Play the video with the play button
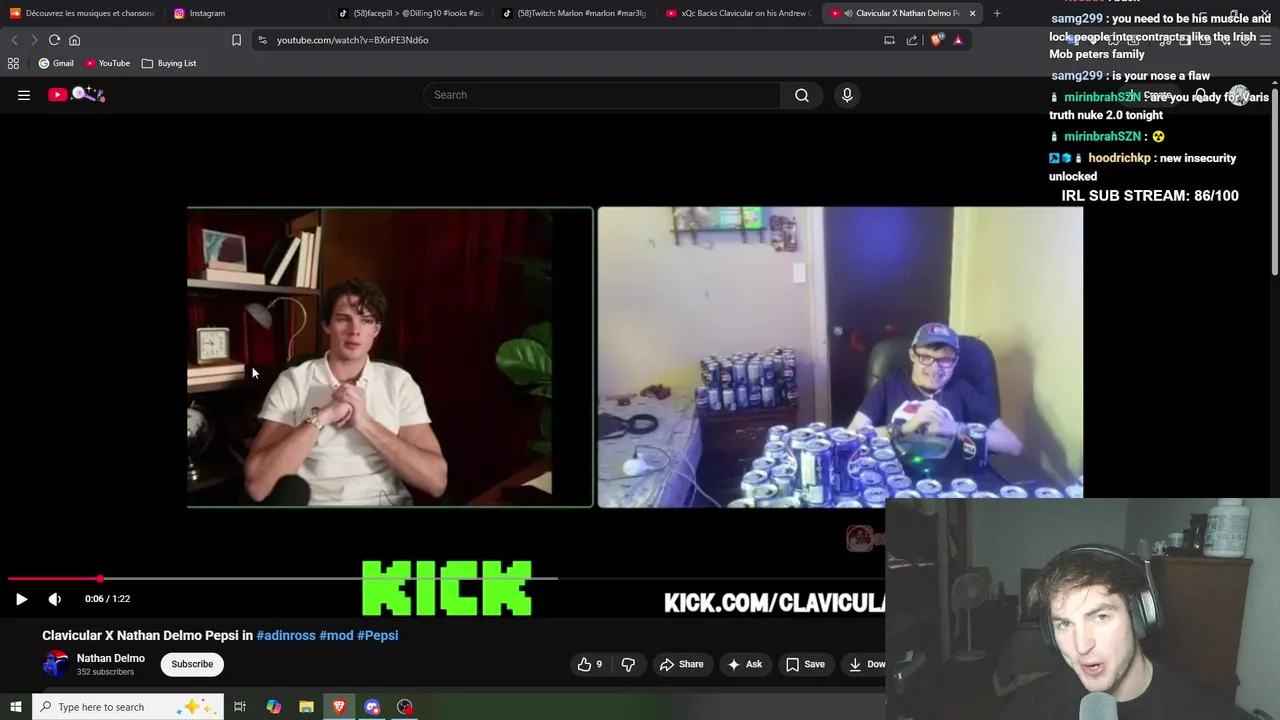This screenshot has height=720, width=1280. click(21, 599)
